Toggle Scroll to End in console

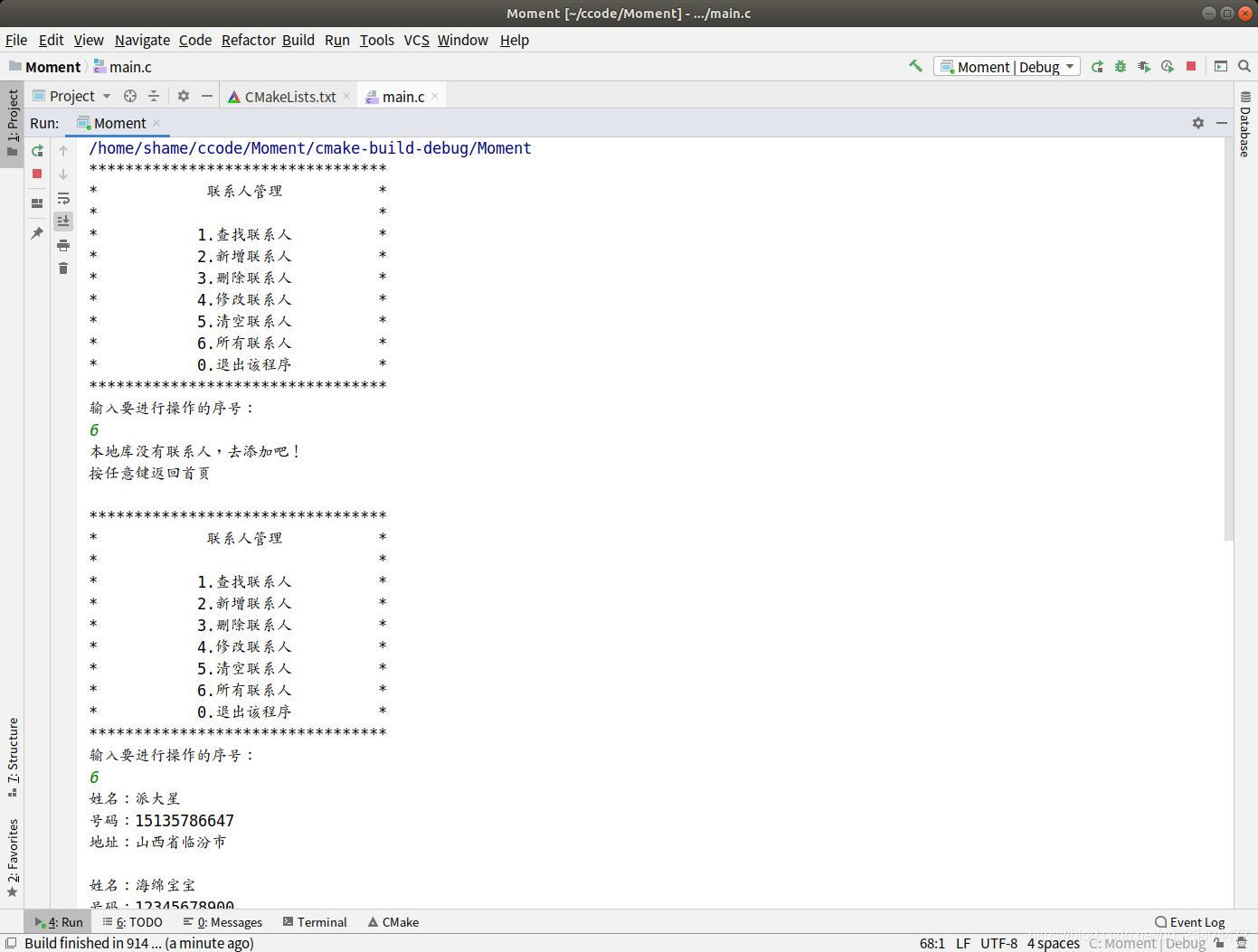(63, 222)
